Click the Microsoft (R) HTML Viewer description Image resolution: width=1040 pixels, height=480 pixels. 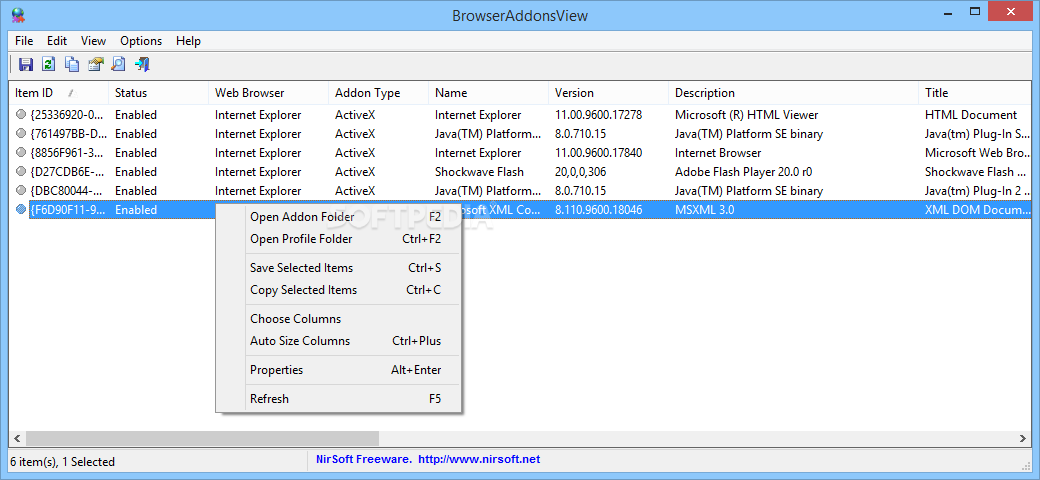pyautogui.click(x=747, y=115)
